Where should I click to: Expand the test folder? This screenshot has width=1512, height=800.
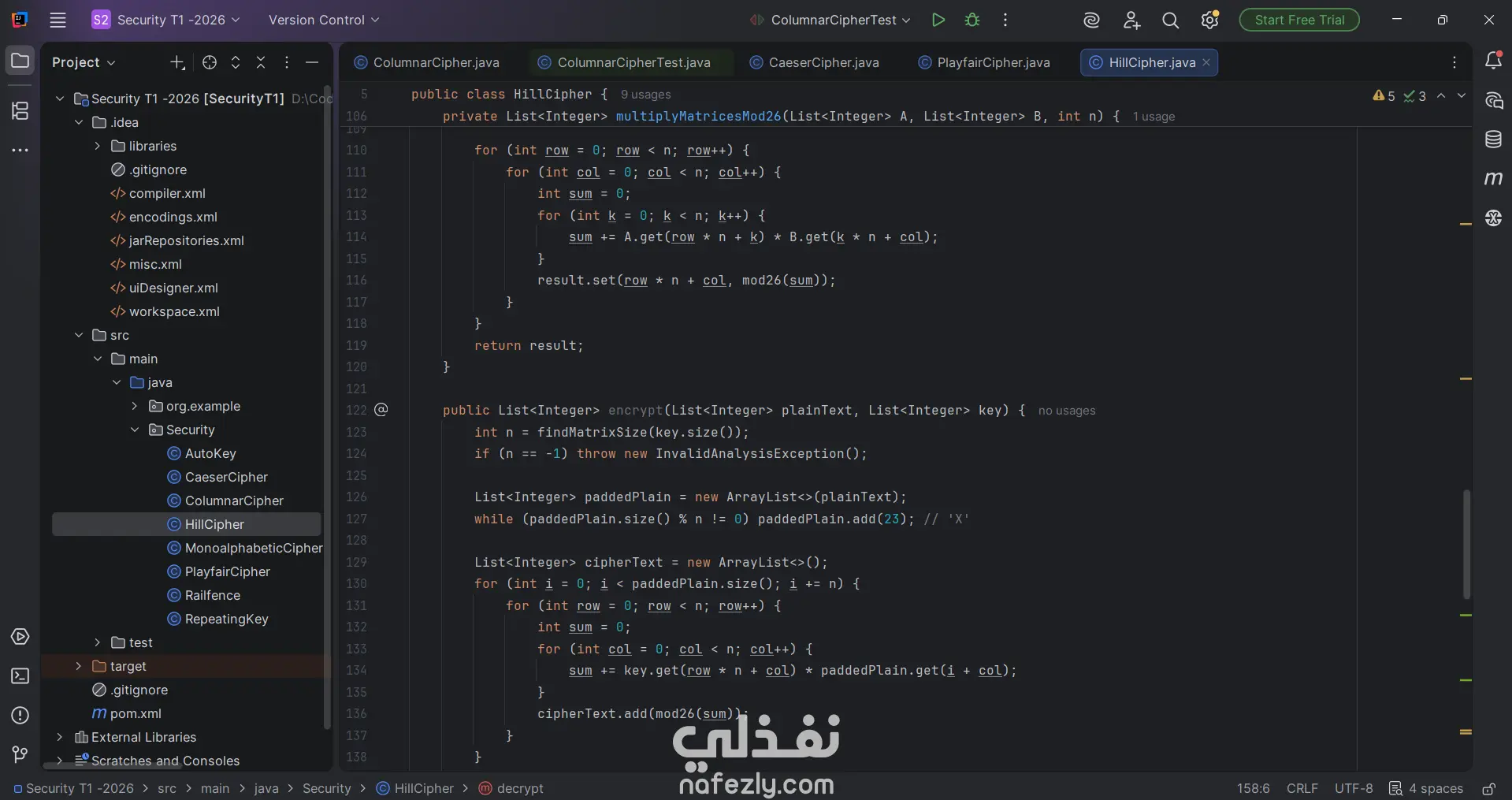tap(98, 642)
